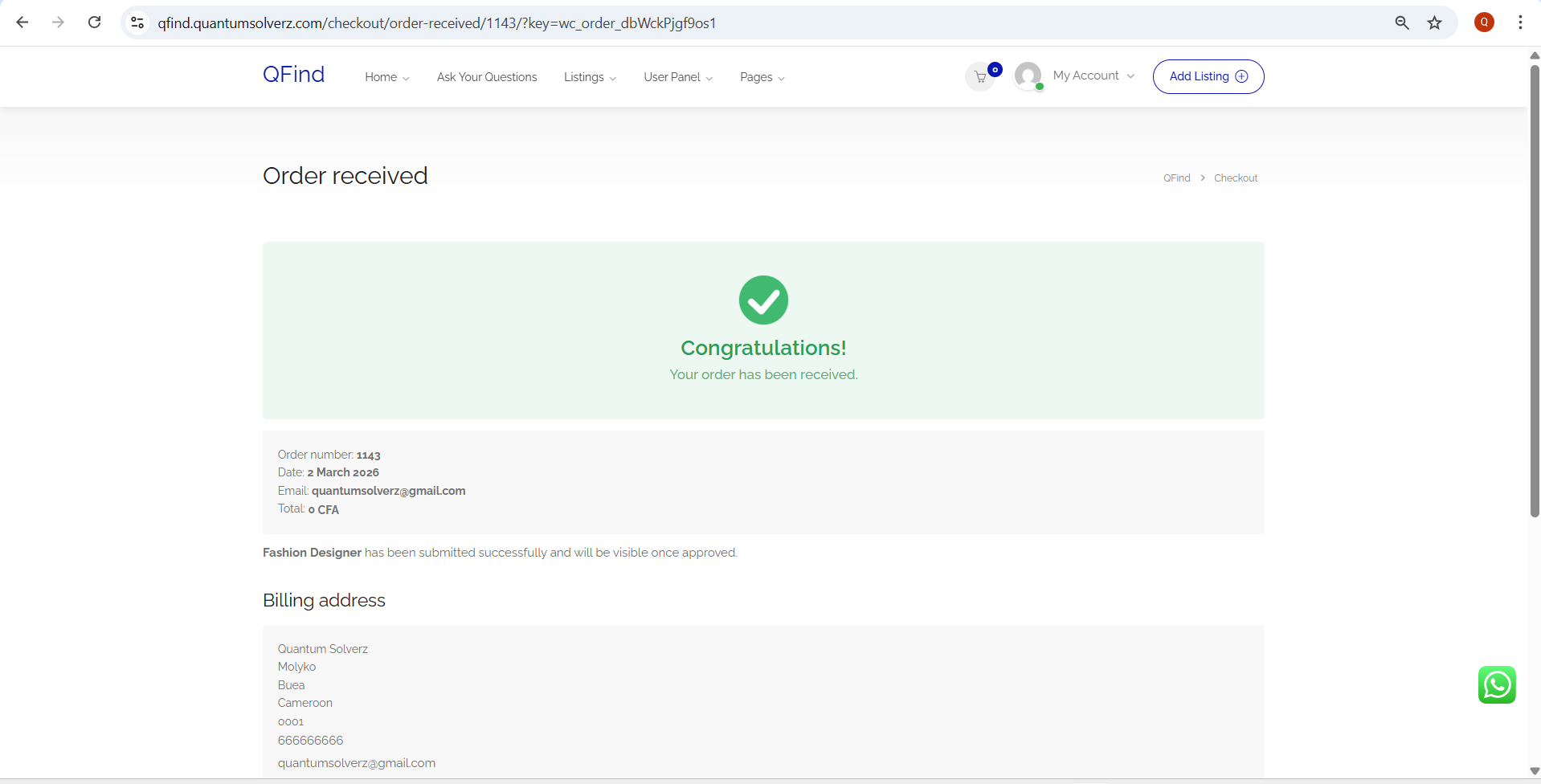The height and width of the screenshot is (784, 1541).
Task: Expand the User Panel menu
Action: (x=677, y=77)
